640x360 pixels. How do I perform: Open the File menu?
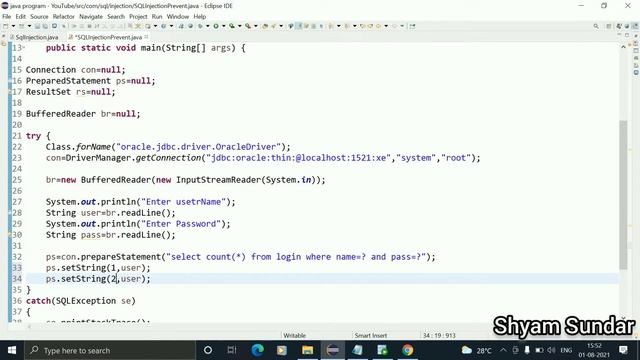click(x=7, y=17)
